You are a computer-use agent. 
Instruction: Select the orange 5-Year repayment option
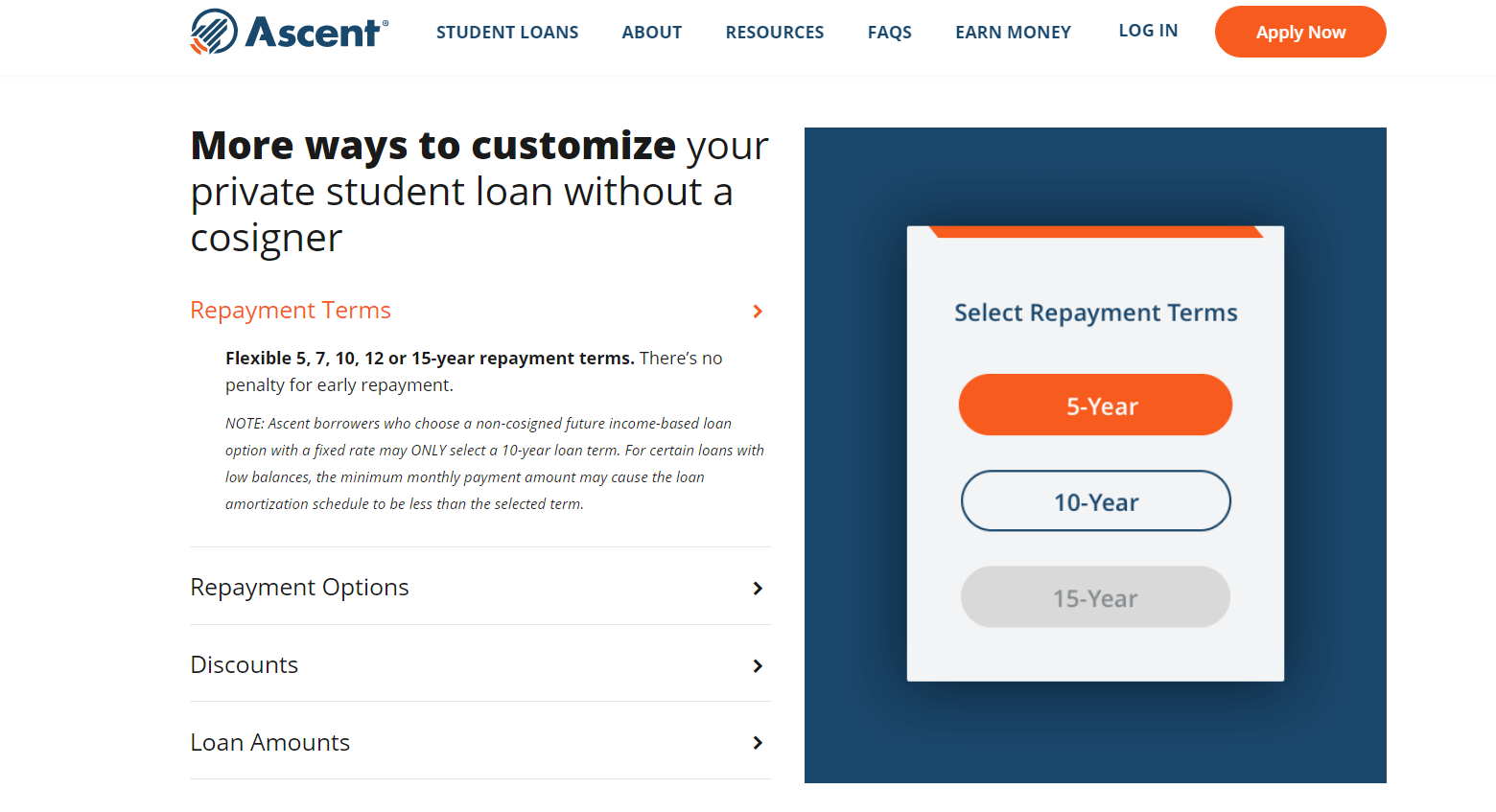coord(1095,405)
